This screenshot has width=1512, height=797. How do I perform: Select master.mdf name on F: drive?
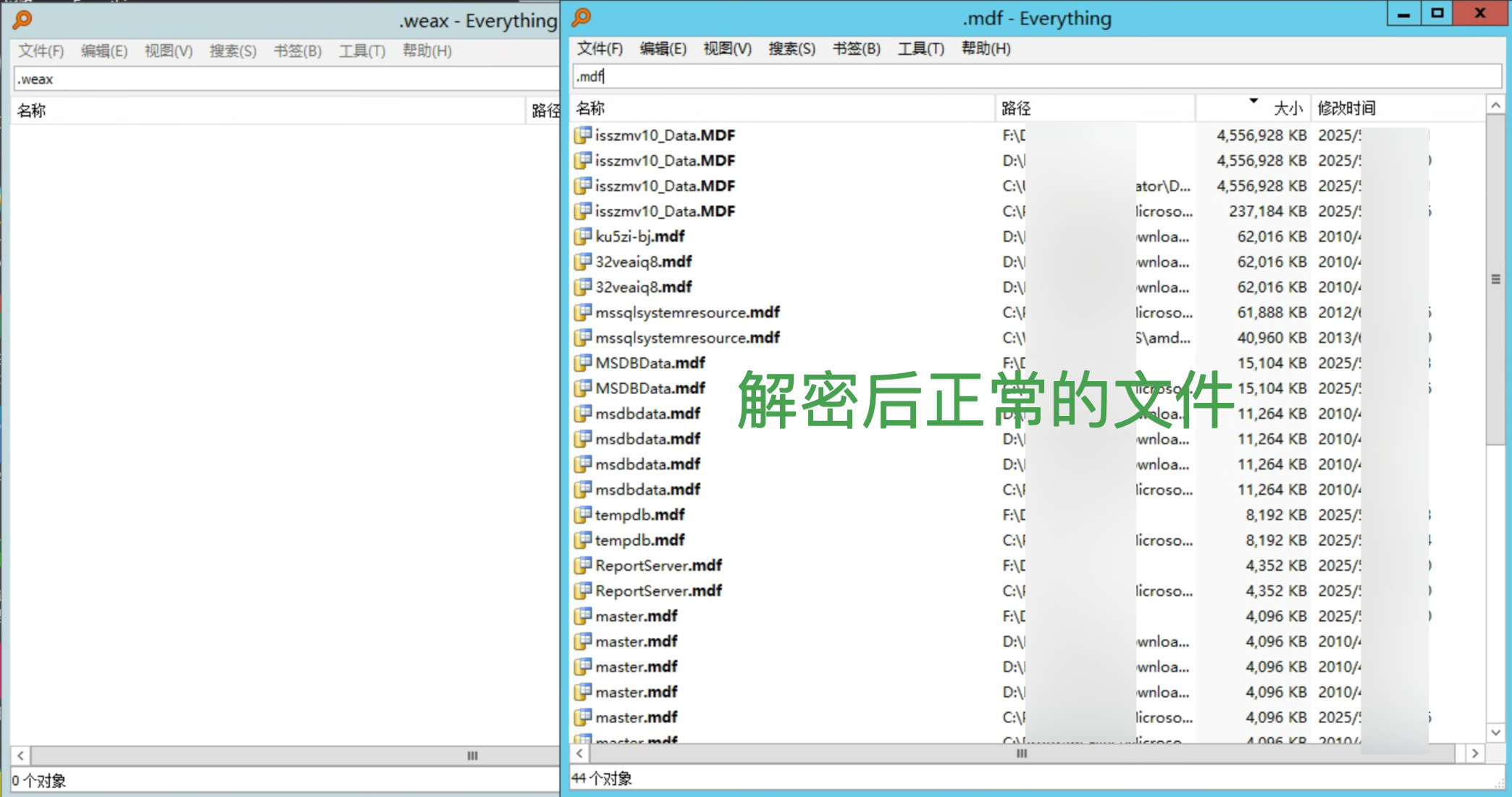point(636,616)
